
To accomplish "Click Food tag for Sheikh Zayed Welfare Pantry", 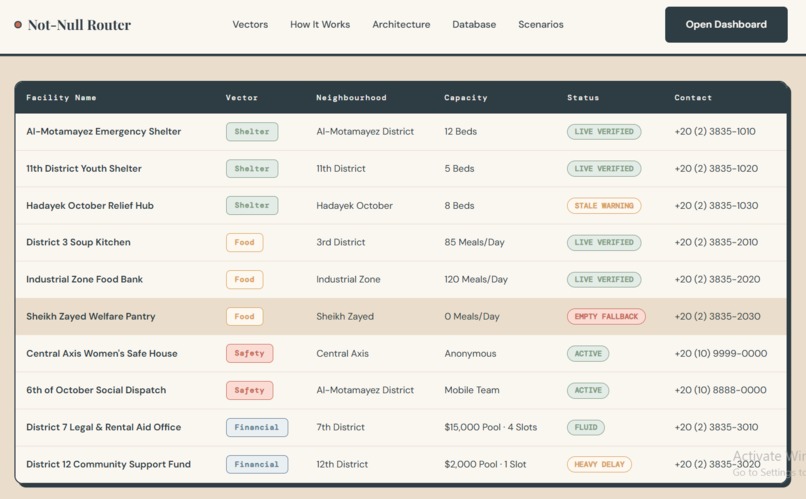I will (245, 317).
